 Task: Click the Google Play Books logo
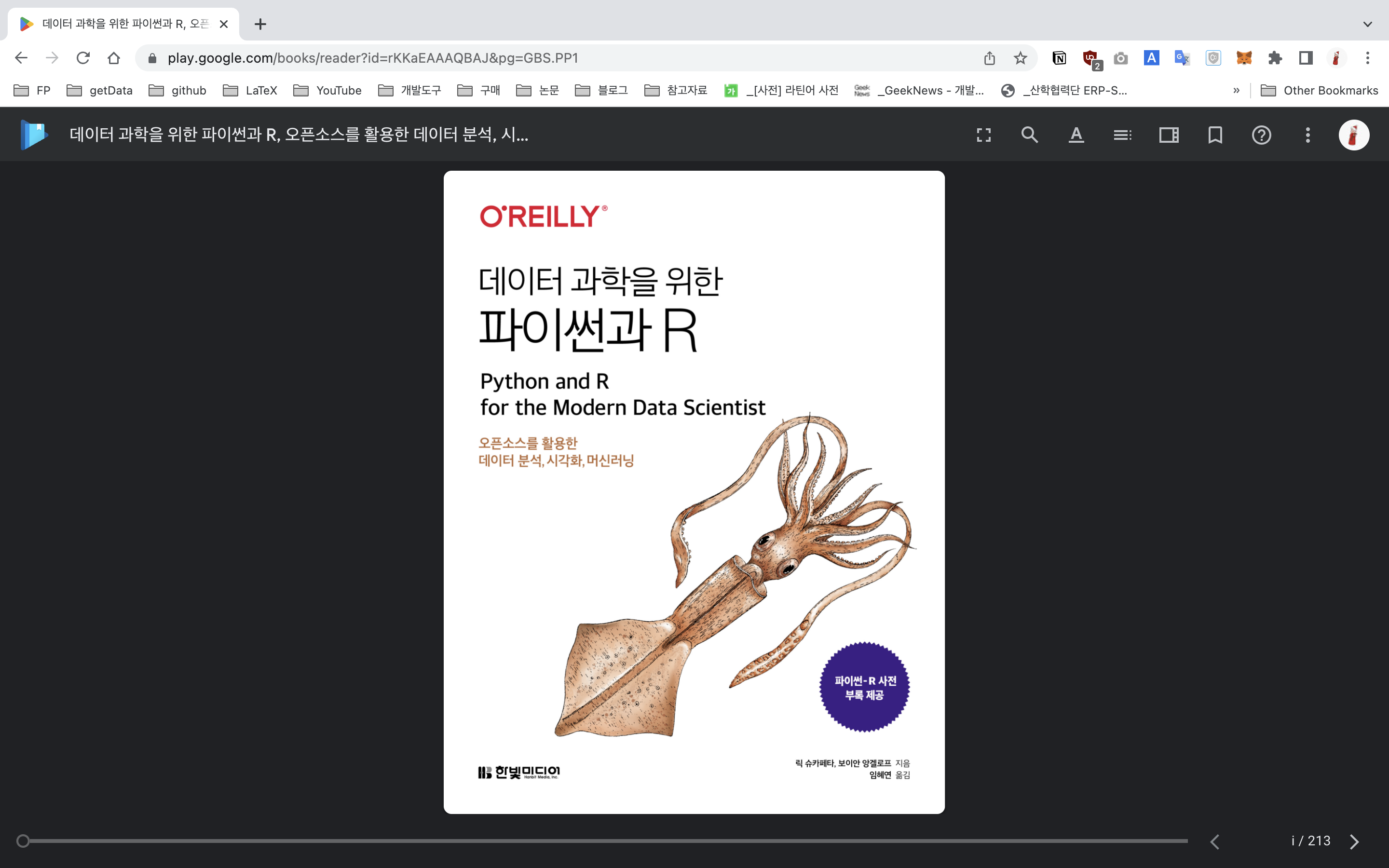[34, 135]
